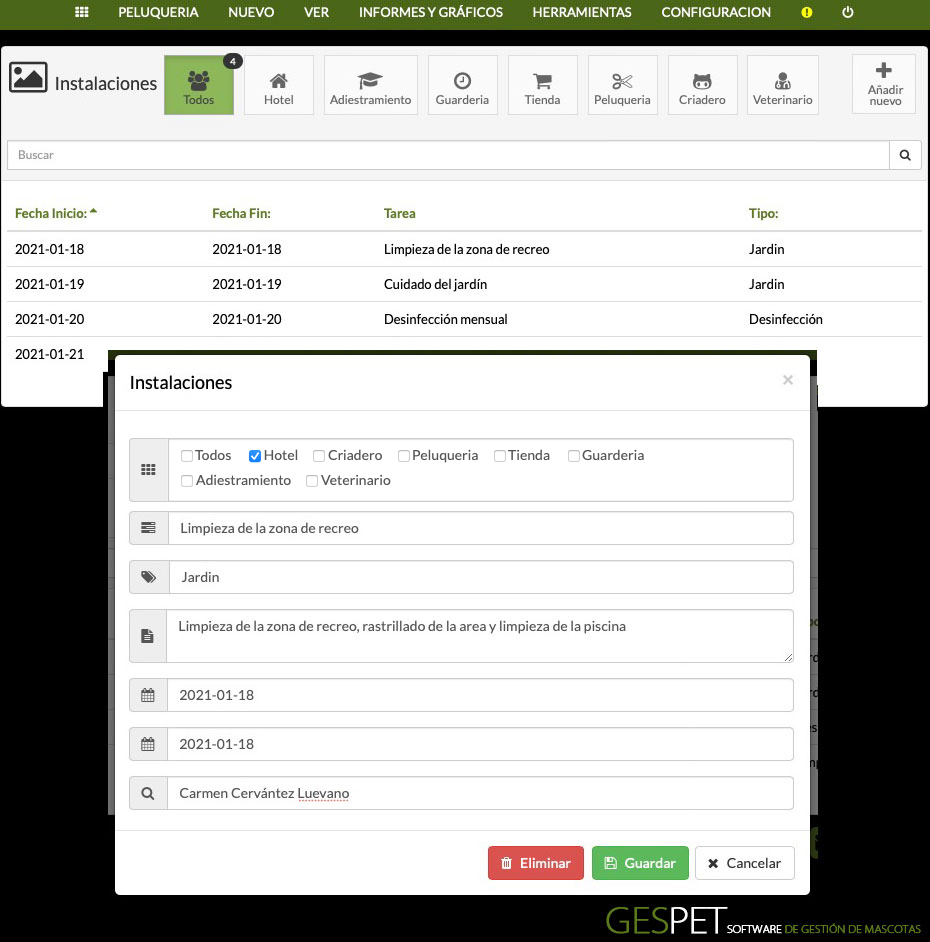Filter installations by Peluqueria scissors
This screenshot has width=930, height=942.
[622, 85]
